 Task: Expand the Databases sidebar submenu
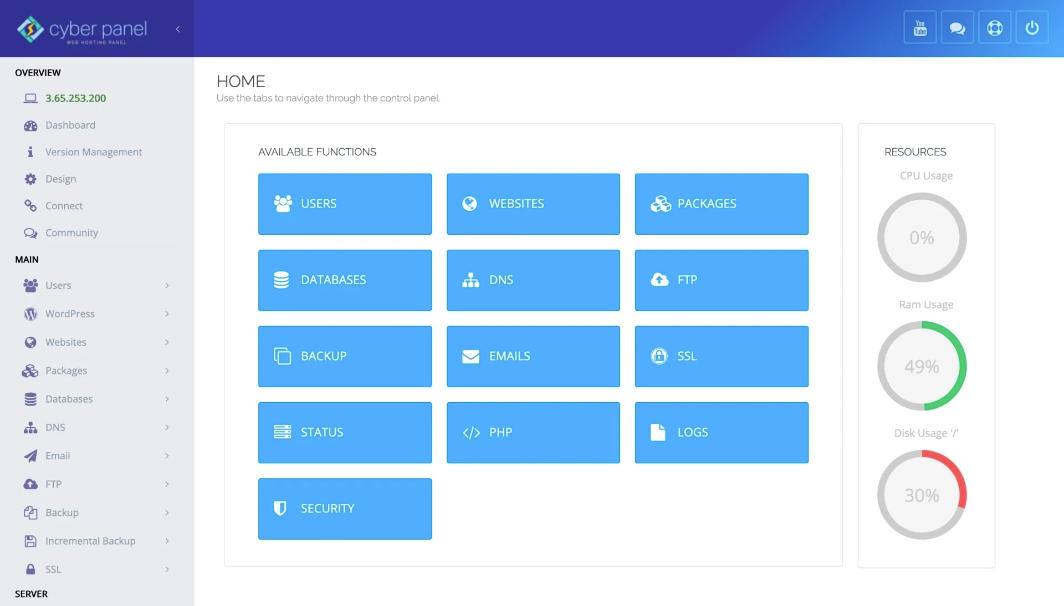pyautogui.click(x=95, y=399)
